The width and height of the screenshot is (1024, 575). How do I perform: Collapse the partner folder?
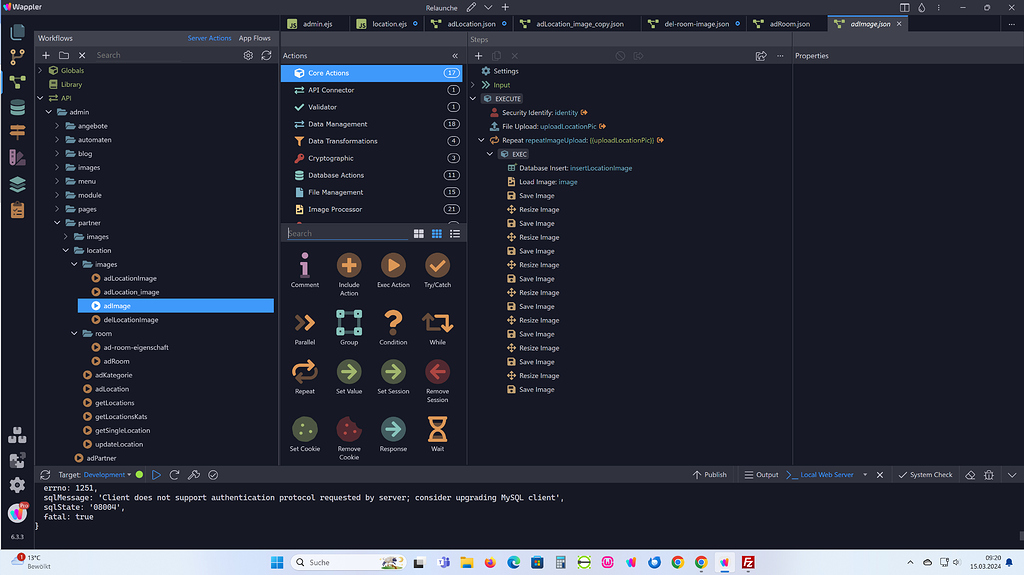[58, 223]
